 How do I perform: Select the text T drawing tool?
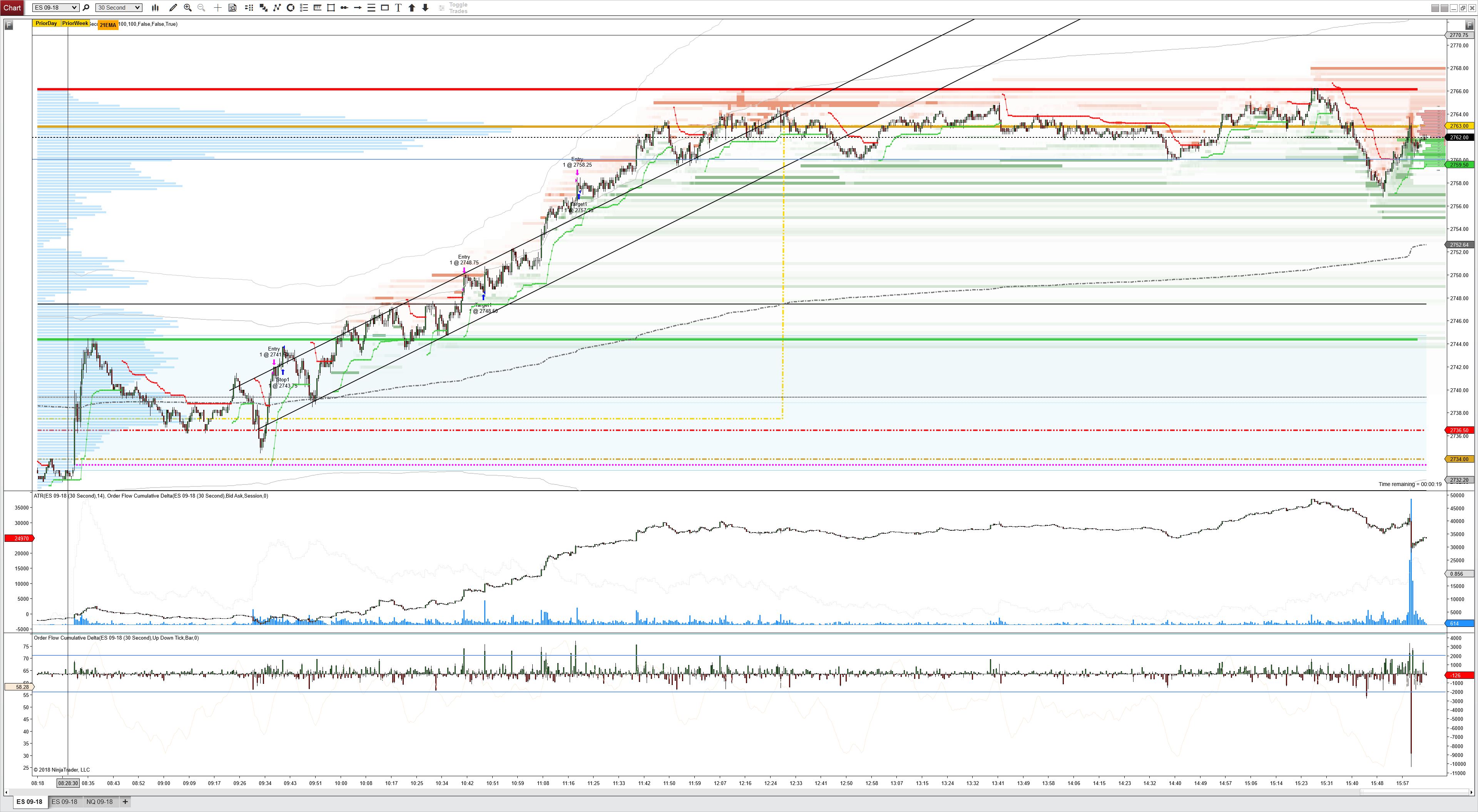pyautogui.click(x=398, y=7)
